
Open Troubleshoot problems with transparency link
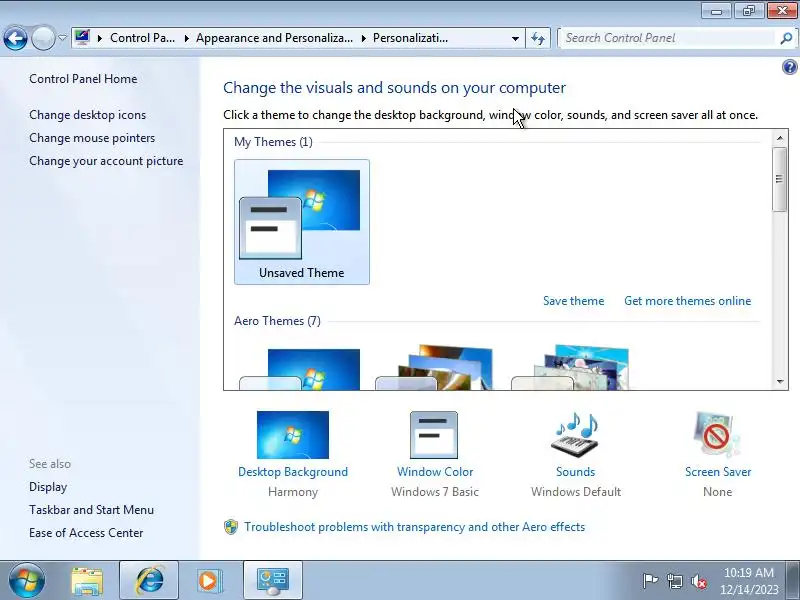(x=414, y=527)
